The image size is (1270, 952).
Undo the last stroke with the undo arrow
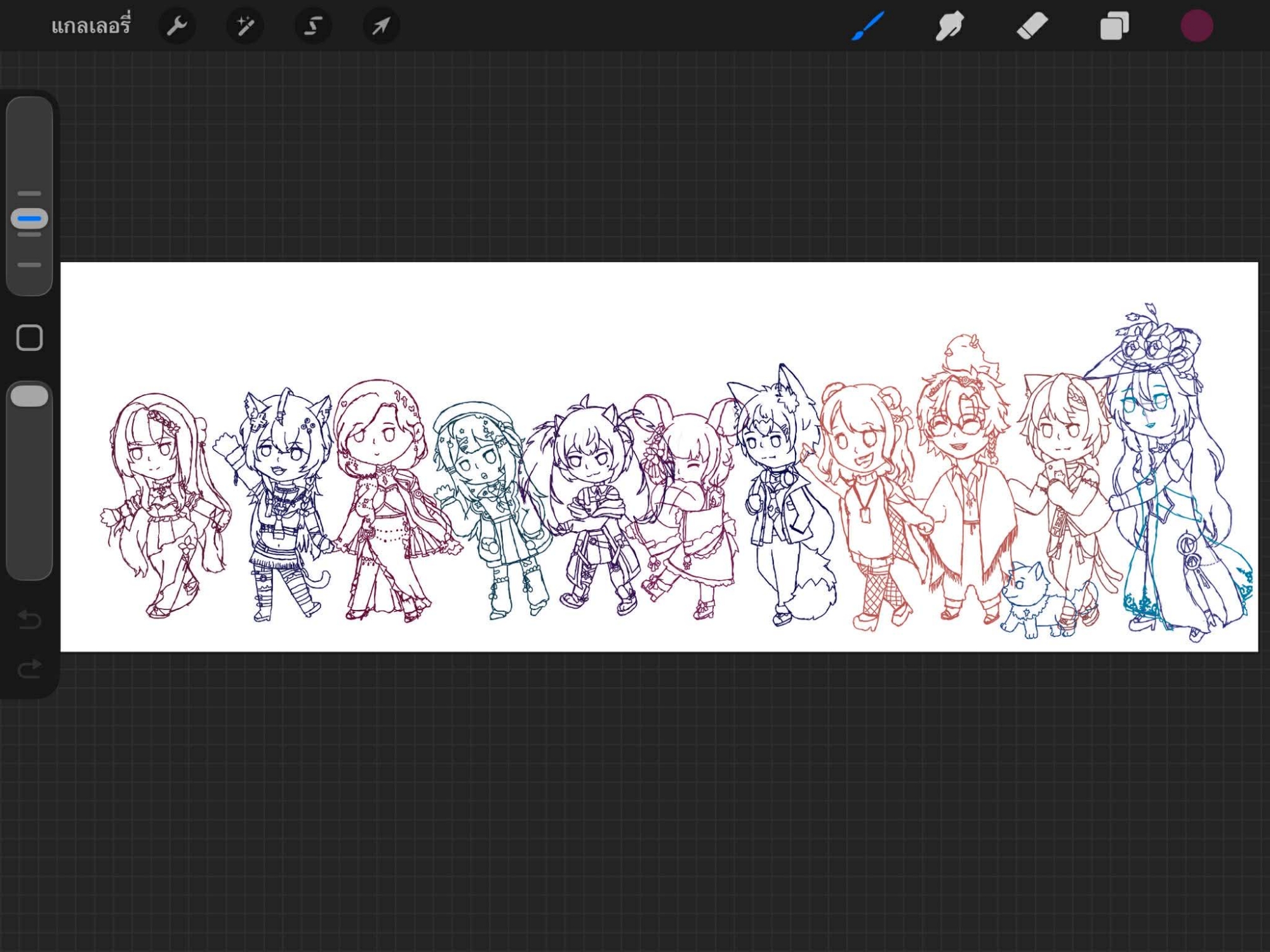click(29, 619)
